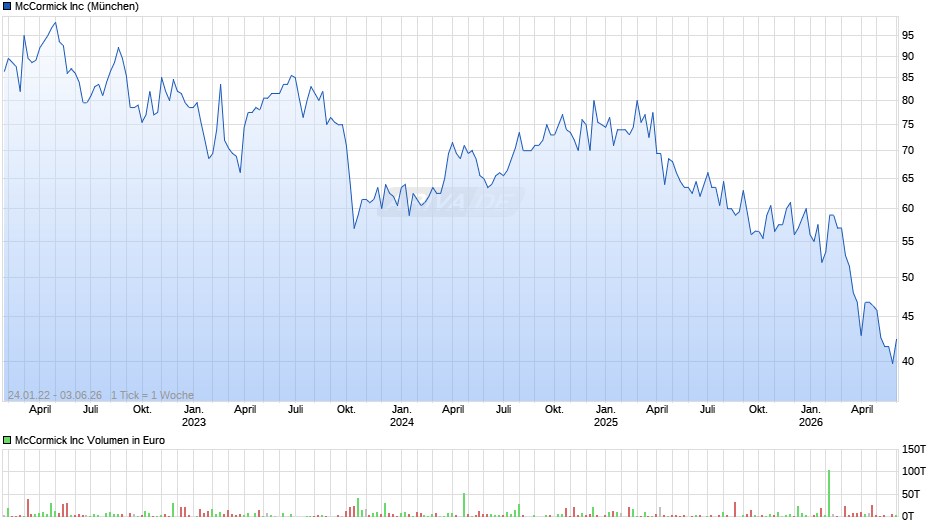
Task: Click the price axis value 90
Action: click(908, 56)
